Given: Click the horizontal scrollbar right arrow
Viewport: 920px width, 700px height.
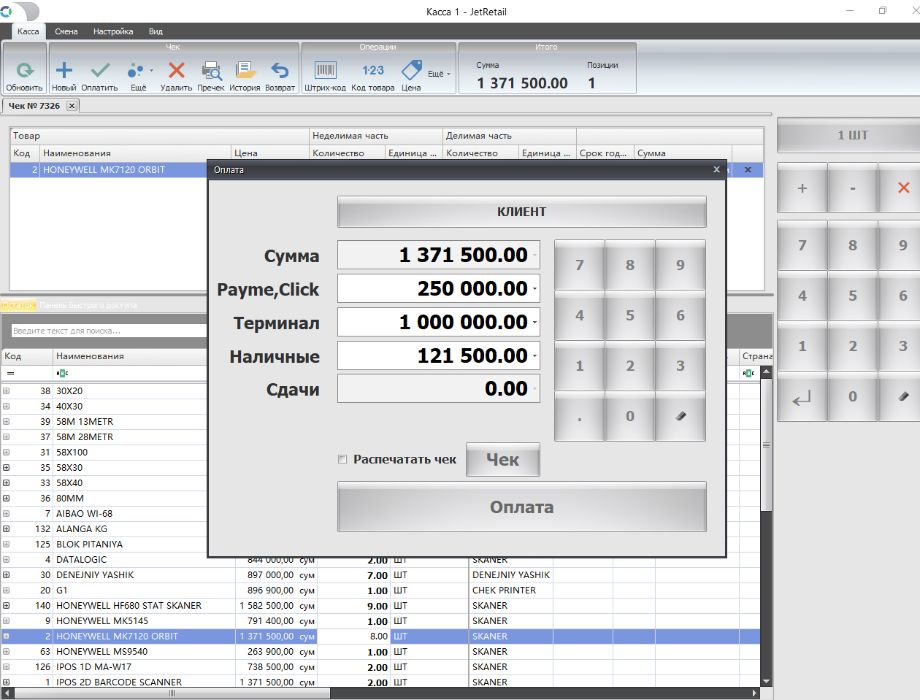Looking at the screenshot, I should [755, 693].
